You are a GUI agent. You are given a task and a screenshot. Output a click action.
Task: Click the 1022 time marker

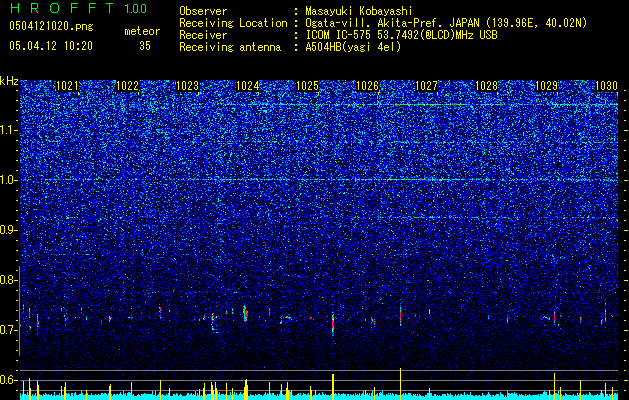click(x=128, y=86)
